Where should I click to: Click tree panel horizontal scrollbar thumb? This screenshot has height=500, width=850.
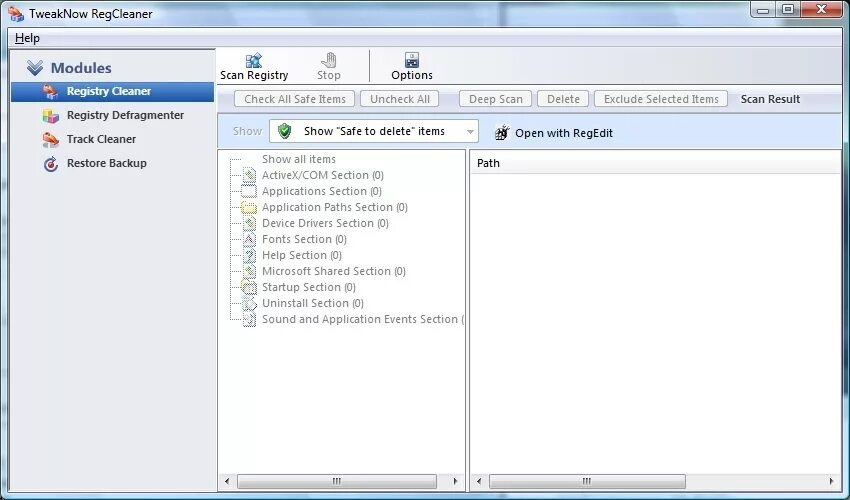coord(337,481)
